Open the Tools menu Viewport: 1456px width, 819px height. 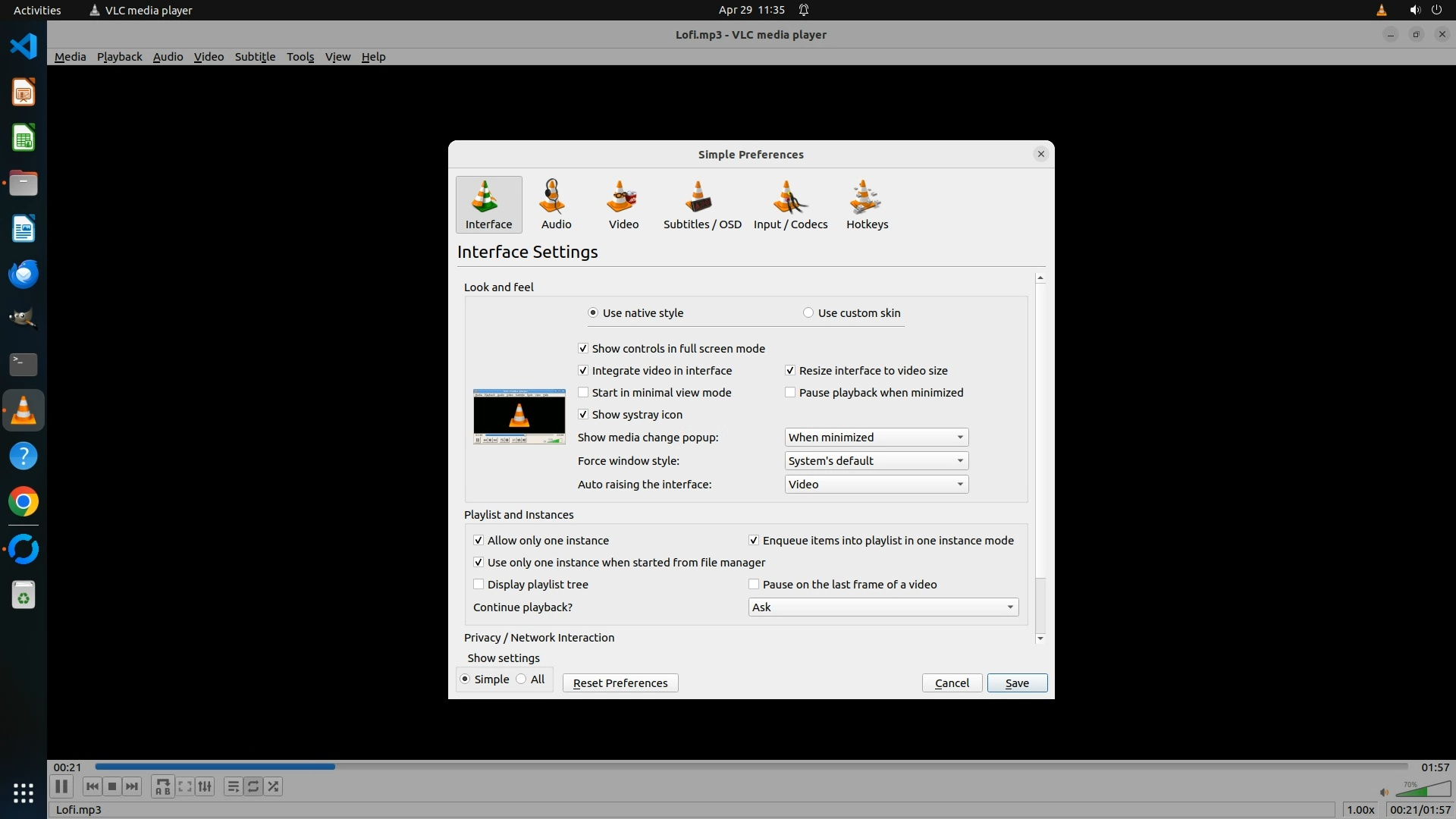coord(300,57)
